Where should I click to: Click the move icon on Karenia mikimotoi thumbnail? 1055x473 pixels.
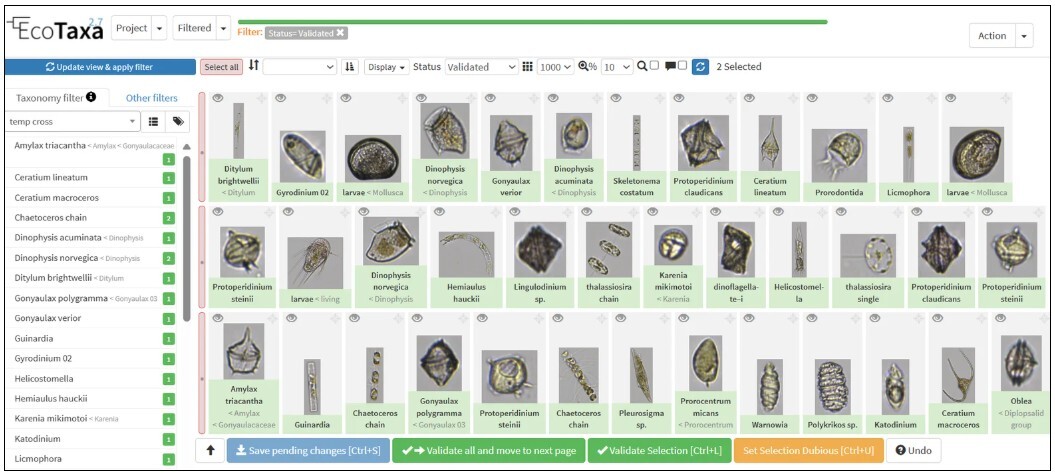[696, 212]
